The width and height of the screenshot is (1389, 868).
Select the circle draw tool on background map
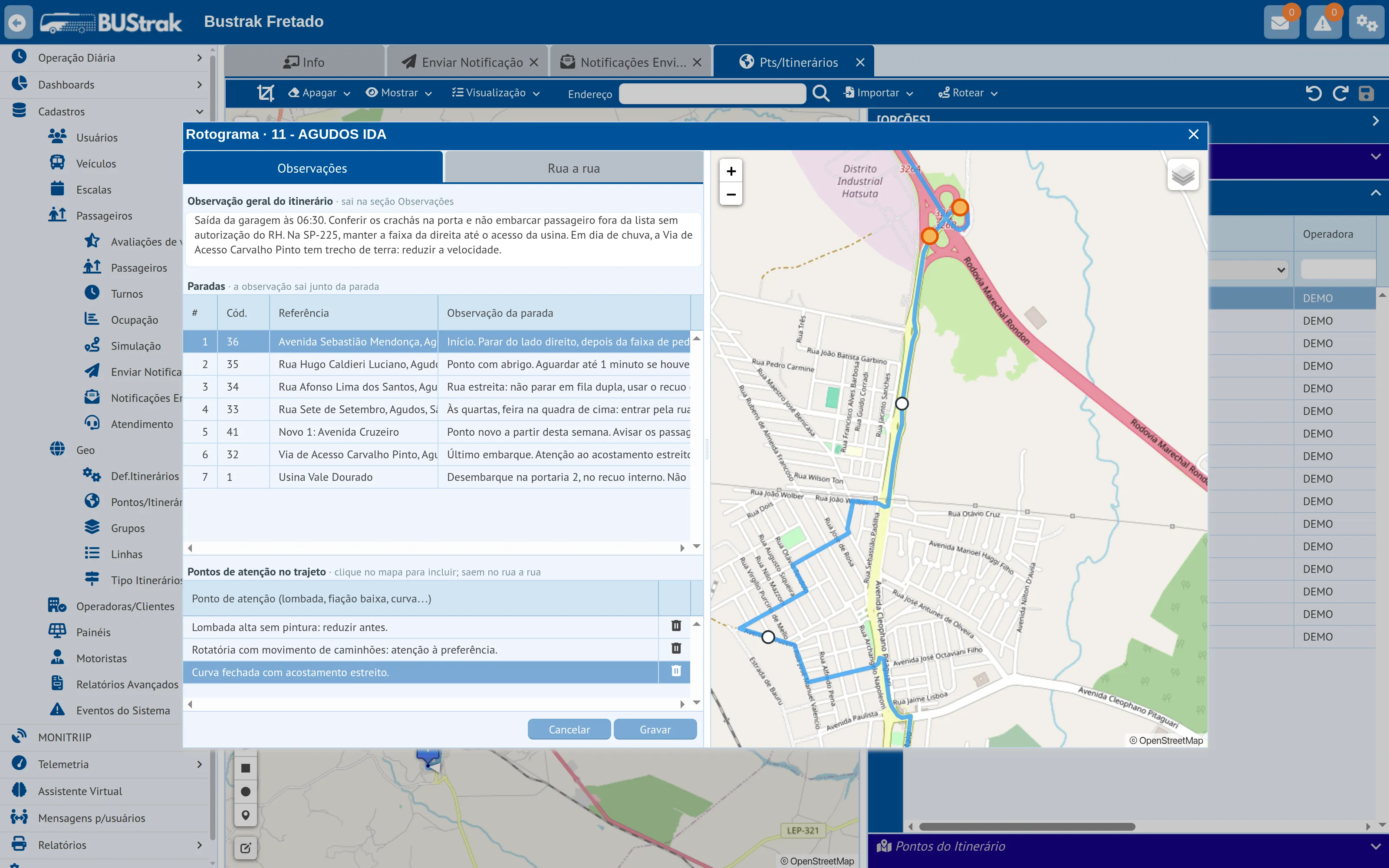pyautogui.click(x=245, y=792)
